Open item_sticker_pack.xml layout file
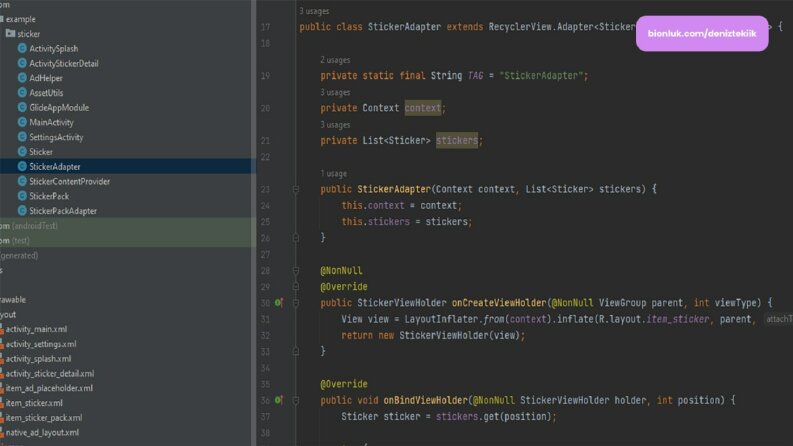The height and width of the screenshot is (446, 793). (x=43, y=418)
